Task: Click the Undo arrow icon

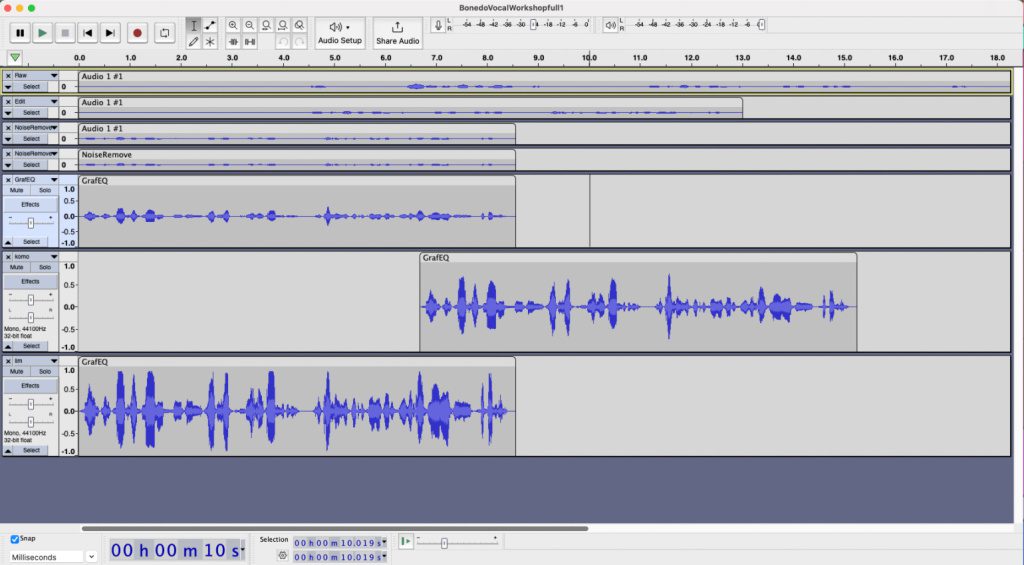Action: pyautogui.click(x=283, y=42)
